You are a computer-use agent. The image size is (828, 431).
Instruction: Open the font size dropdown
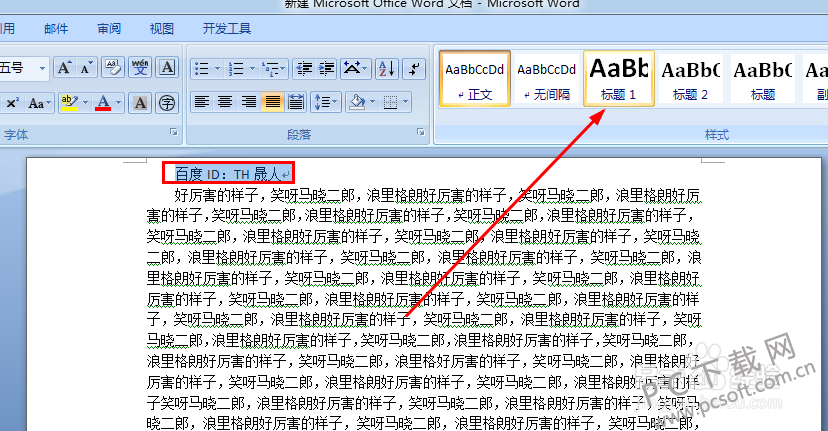42,68
